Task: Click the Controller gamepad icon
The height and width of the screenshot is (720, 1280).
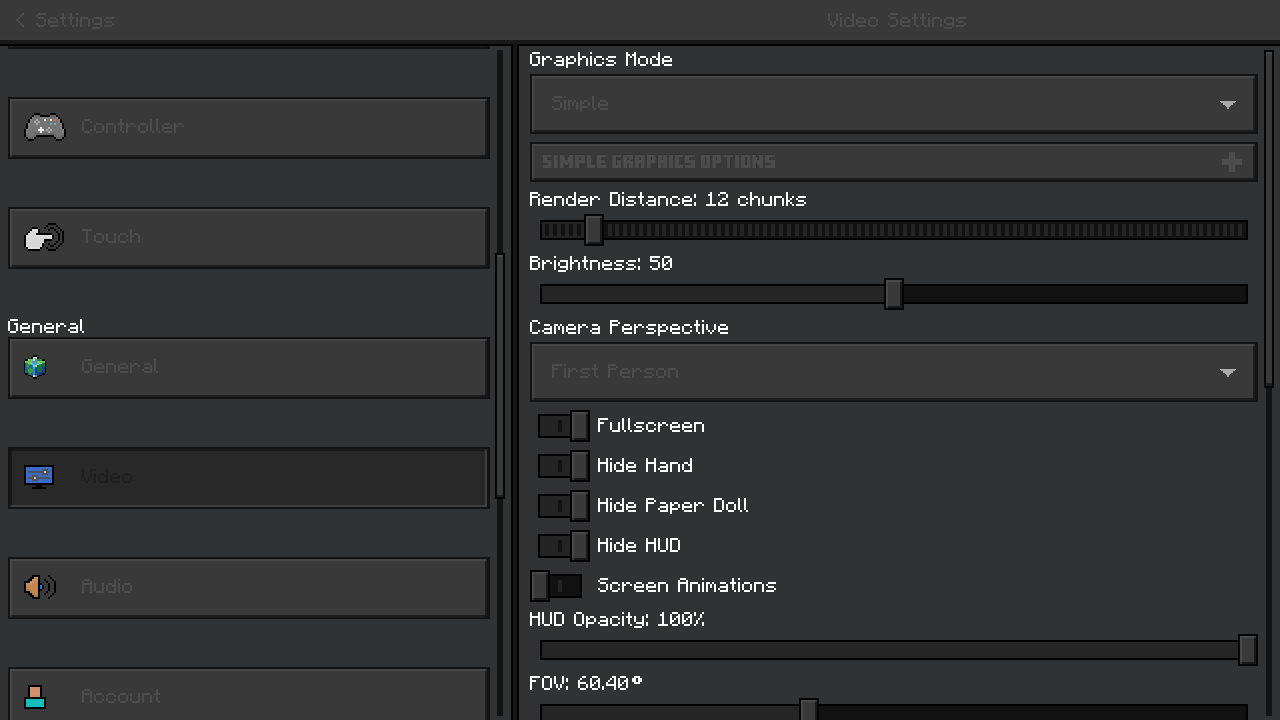Action: click(45, 127)
